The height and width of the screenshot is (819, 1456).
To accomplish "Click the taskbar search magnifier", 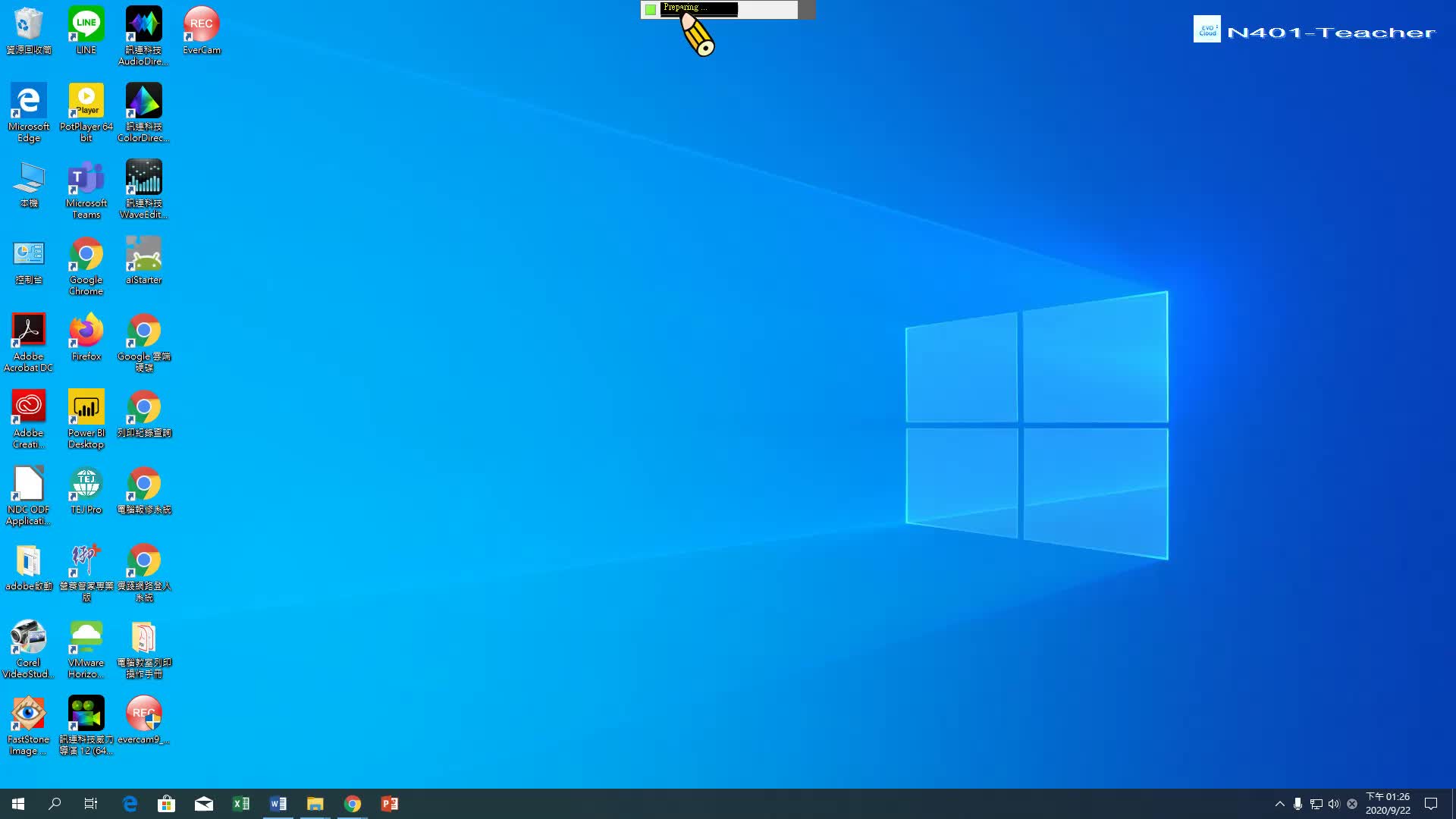I will (x=55, y=804).
